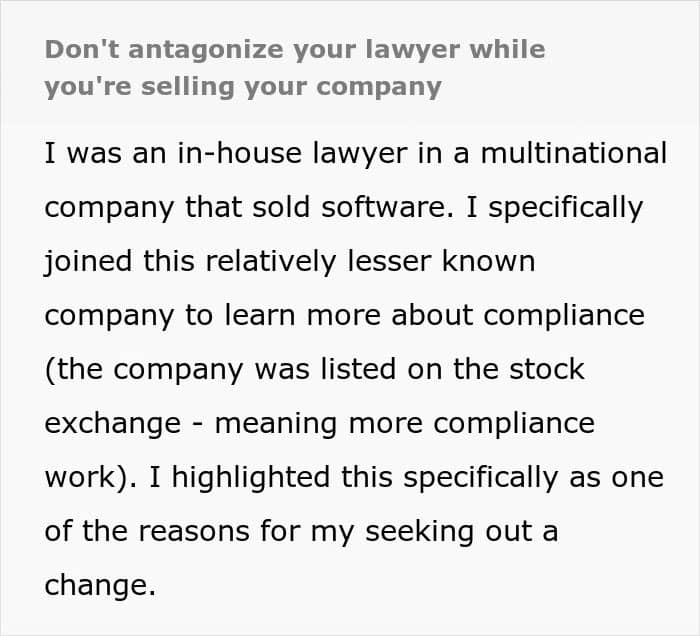Click the word "highlighted" in the paragraph
The width and height of the screenshot is (700, 636).
click(x=251, y=478)
